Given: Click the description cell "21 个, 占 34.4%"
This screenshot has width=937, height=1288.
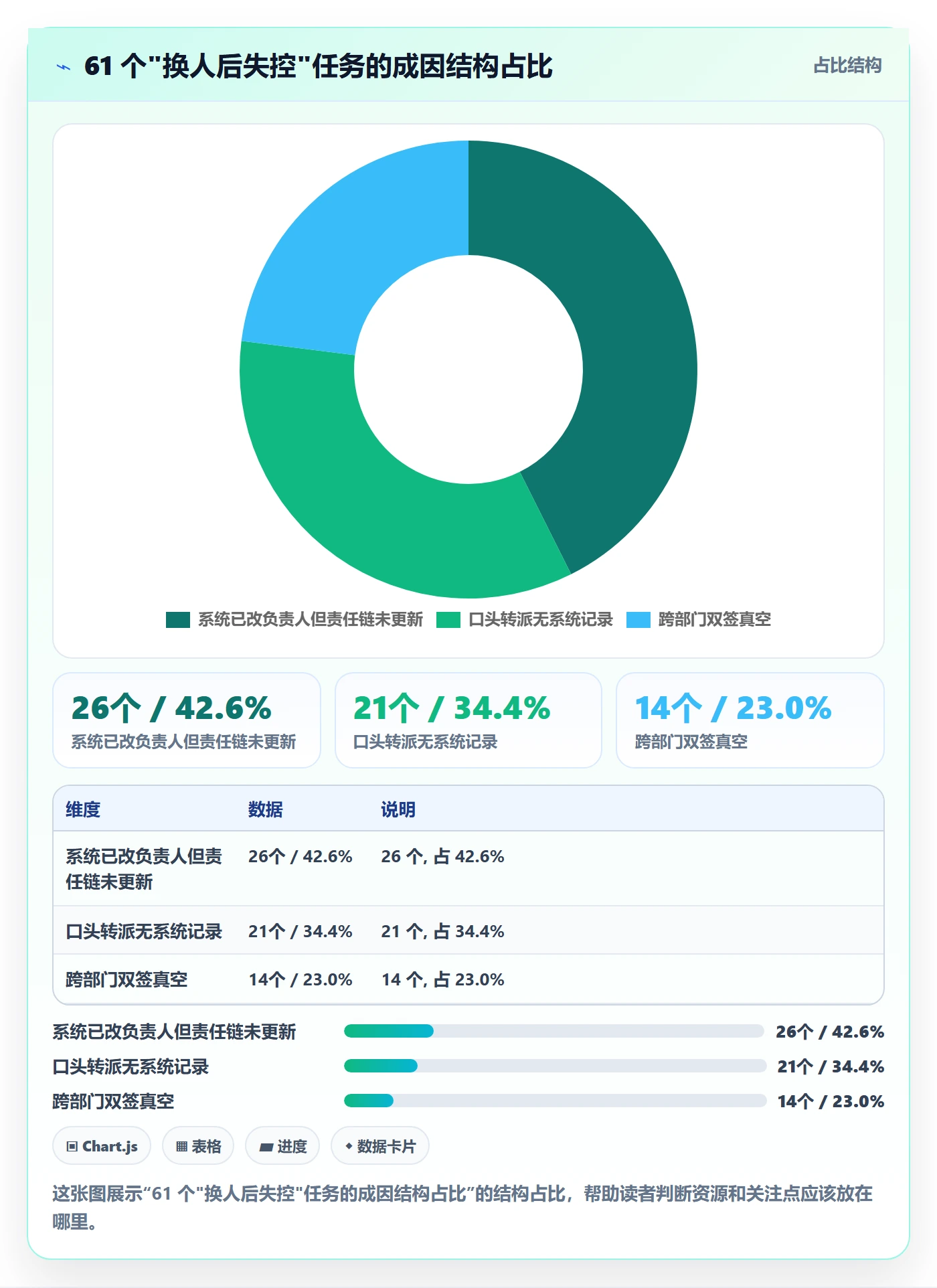Looking at the screenshot, I should click(x=442, y=931).
